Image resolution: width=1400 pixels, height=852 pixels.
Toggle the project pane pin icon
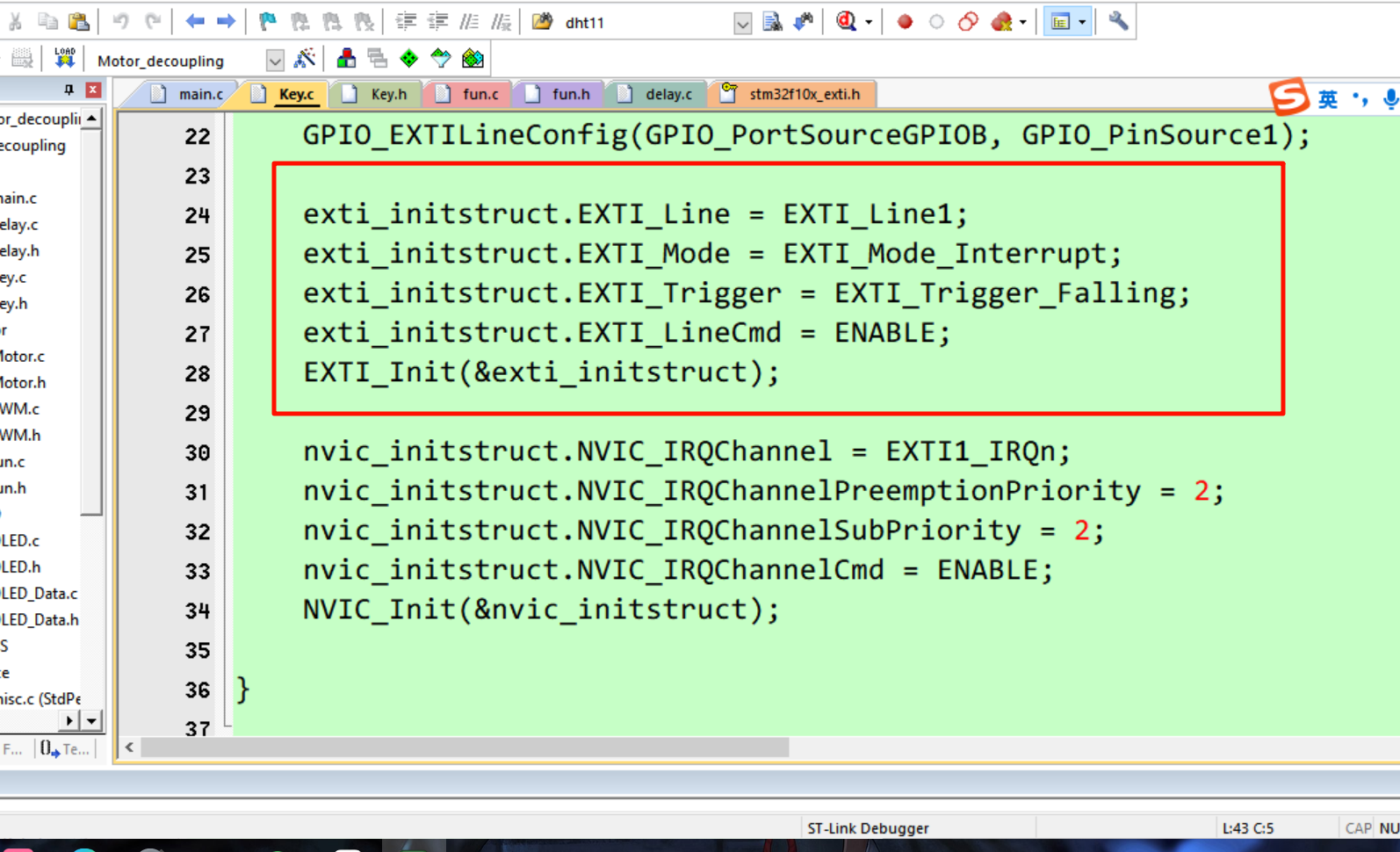69,90
